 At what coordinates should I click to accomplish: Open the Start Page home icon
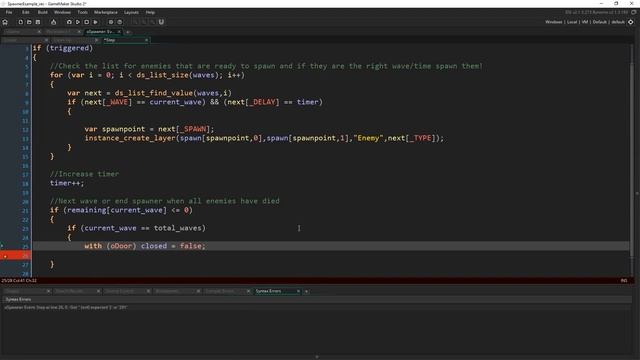pyautogui.click(x=5, y=22)
